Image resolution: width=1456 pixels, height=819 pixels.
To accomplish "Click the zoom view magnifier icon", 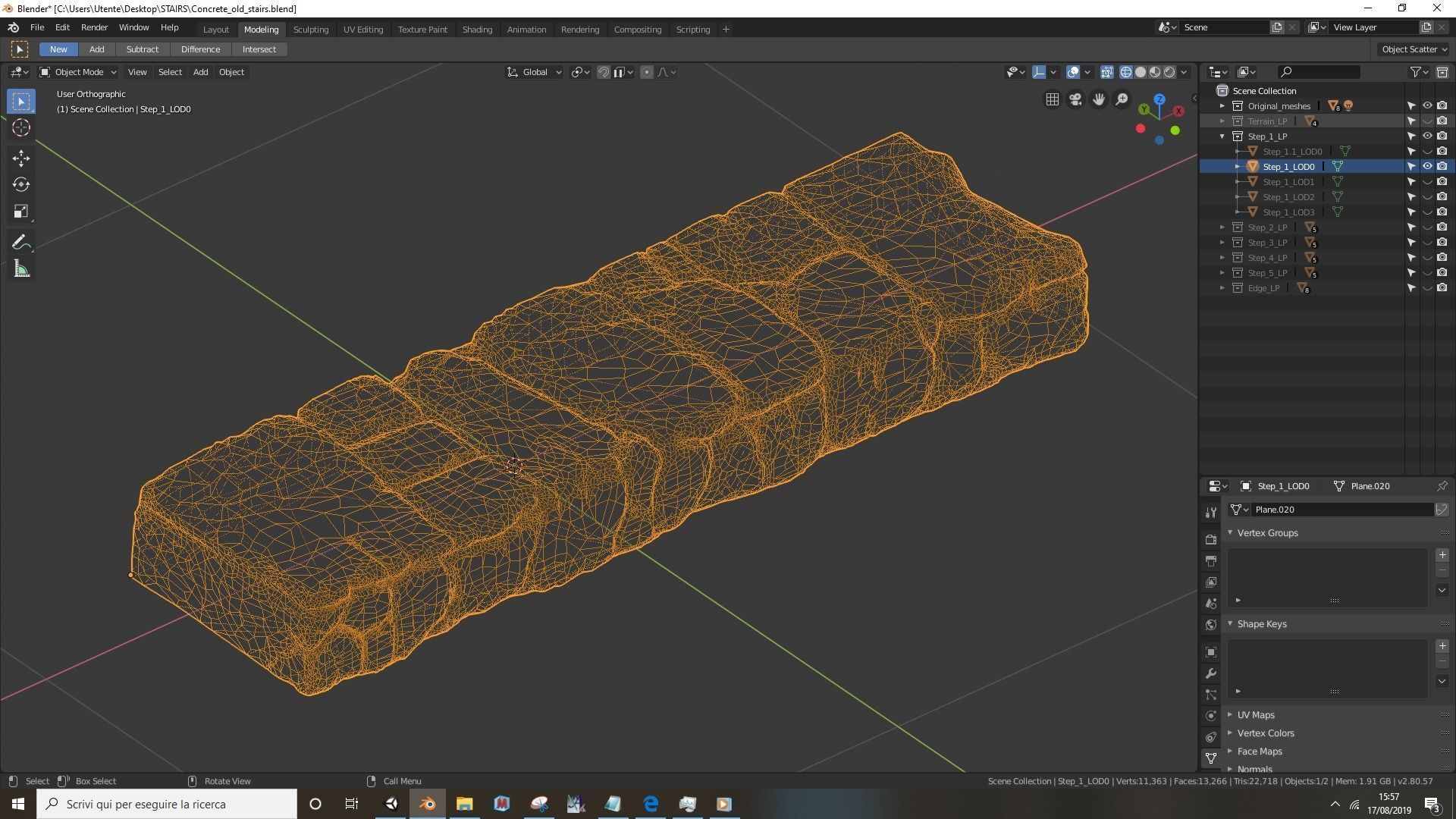I will point(1121,99).
